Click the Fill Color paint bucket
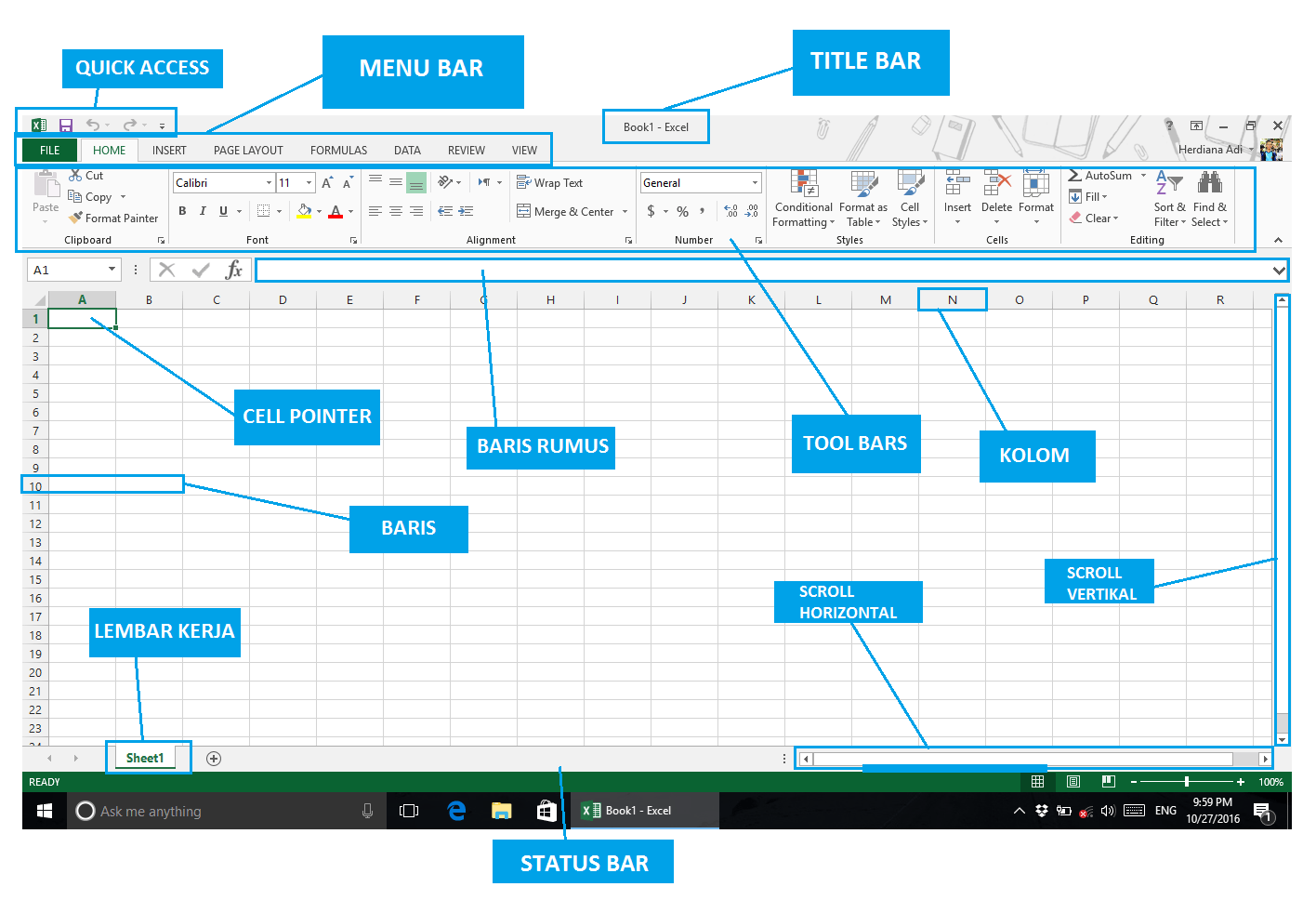Image resolution: width=1316 pixels, height=900 pixels. click(x=304, y=211)
